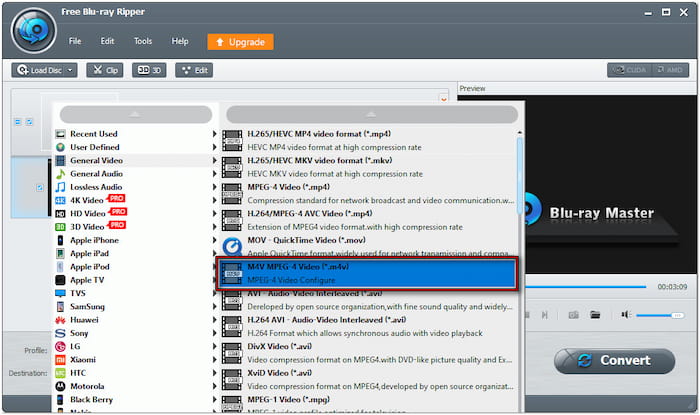Select the Black Berry device icon
This screenshot has width=700, height=415.
[x=60, y=400]
